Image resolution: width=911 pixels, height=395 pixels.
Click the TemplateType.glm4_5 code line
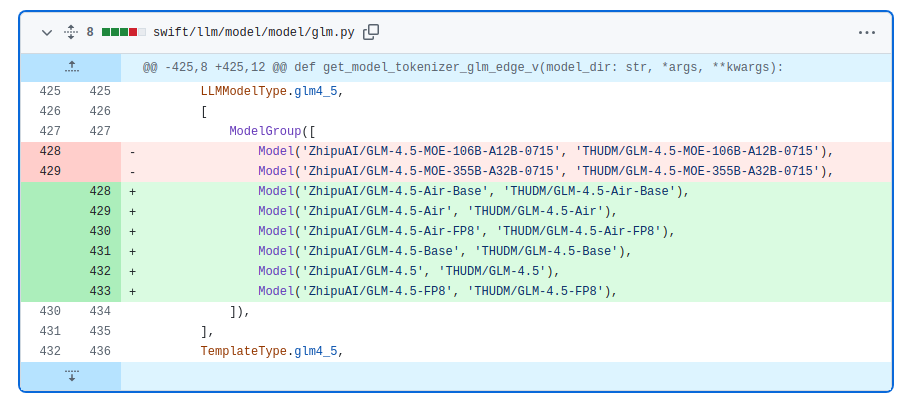click(506, 351)
